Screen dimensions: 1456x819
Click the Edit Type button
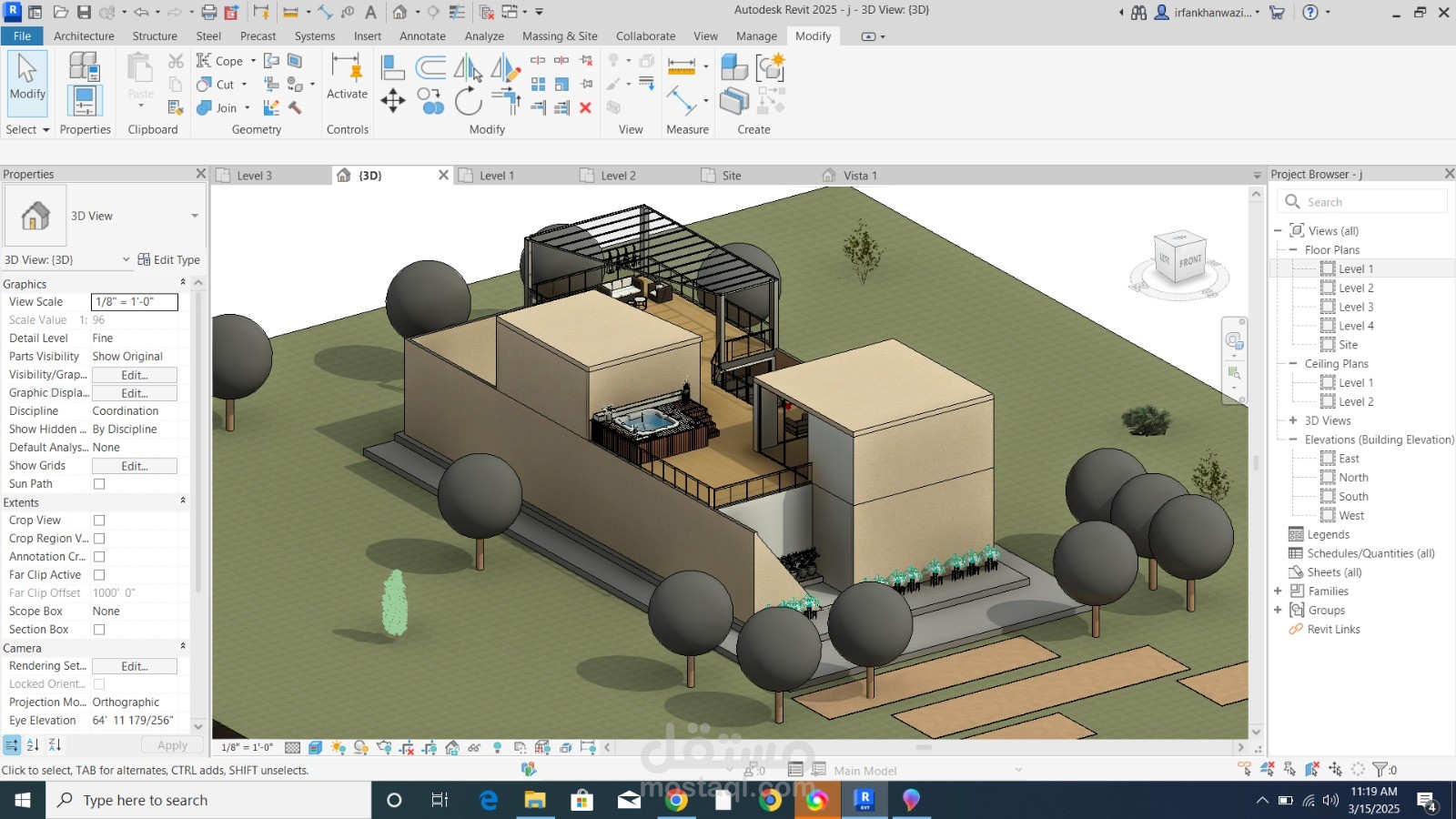click(169, 259)
